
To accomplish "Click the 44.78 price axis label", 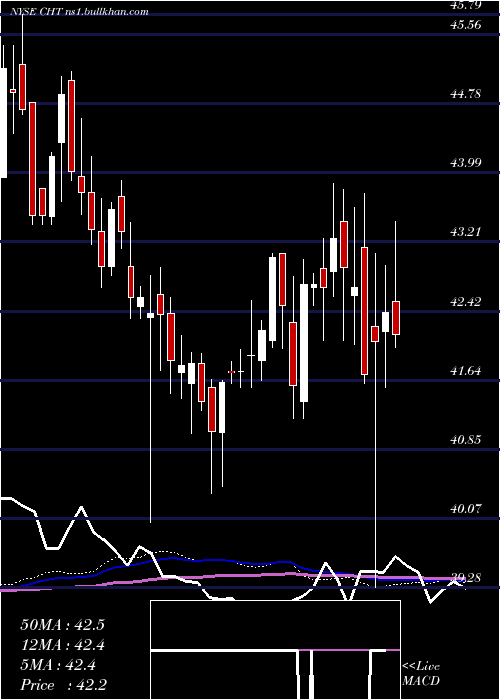I will [466, 94].
